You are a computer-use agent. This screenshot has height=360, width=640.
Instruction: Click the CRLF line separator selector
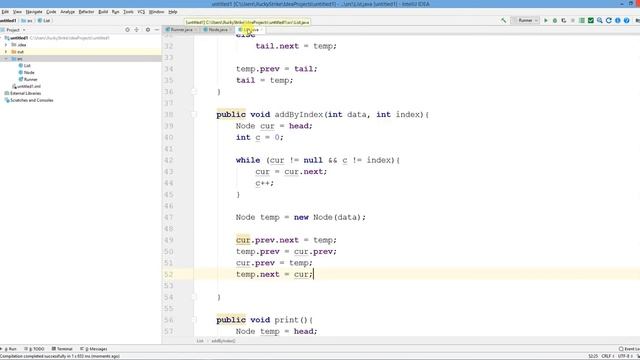(x=608, y=356)
